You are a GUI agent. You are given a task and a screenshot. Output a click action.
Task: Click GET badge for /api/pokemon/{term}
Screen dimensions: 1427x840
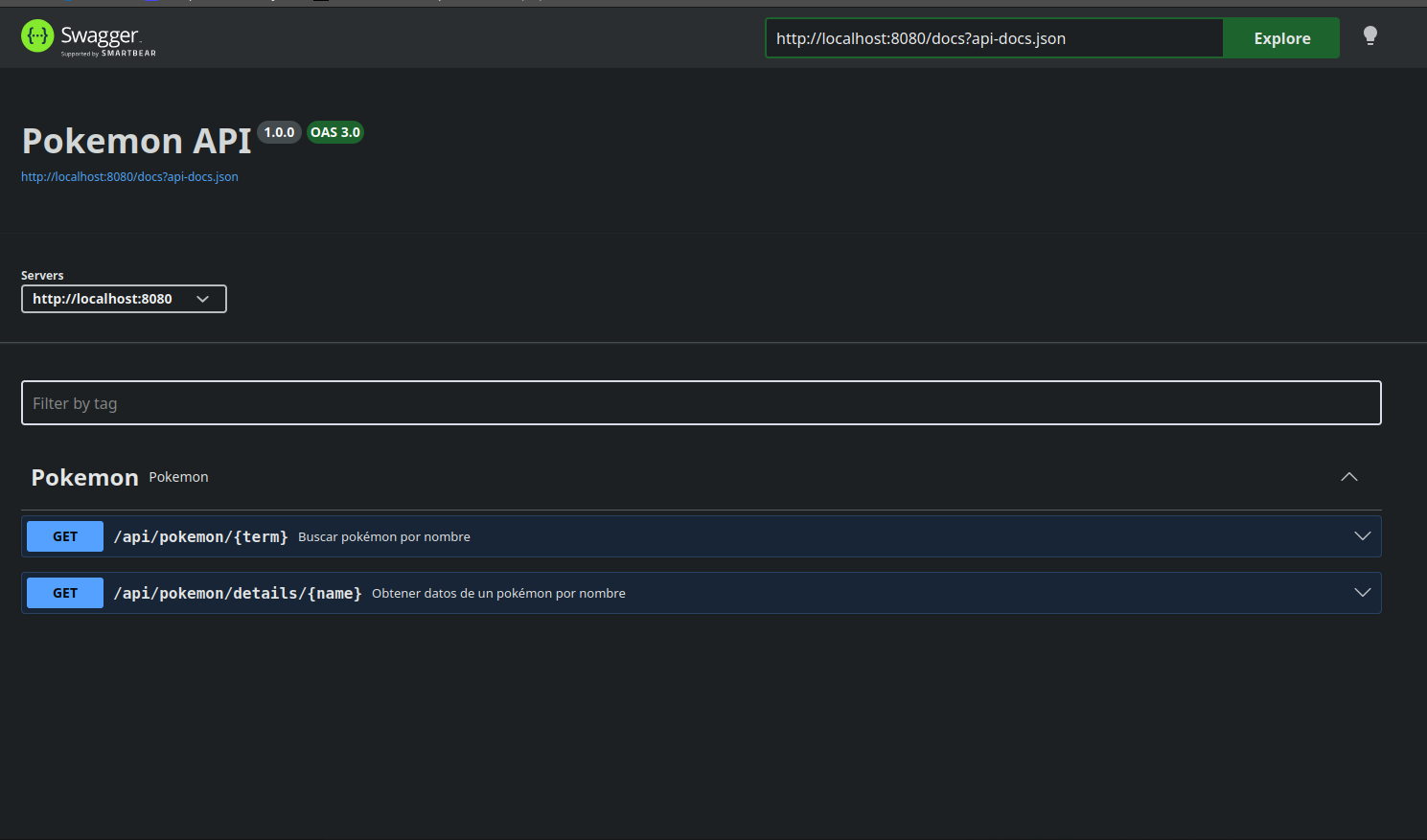[65, 536]
